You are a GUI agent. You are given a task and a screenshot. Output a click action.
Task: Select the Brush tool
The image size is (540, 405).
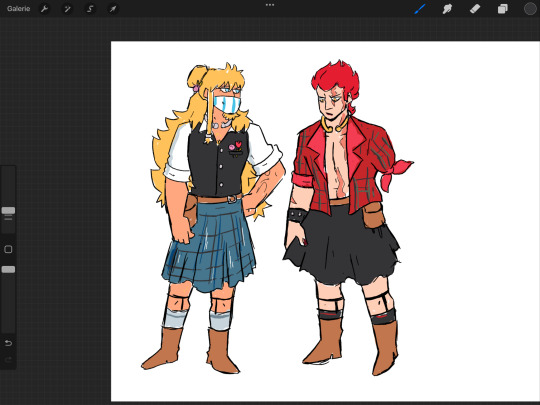[x=420, y=9]
